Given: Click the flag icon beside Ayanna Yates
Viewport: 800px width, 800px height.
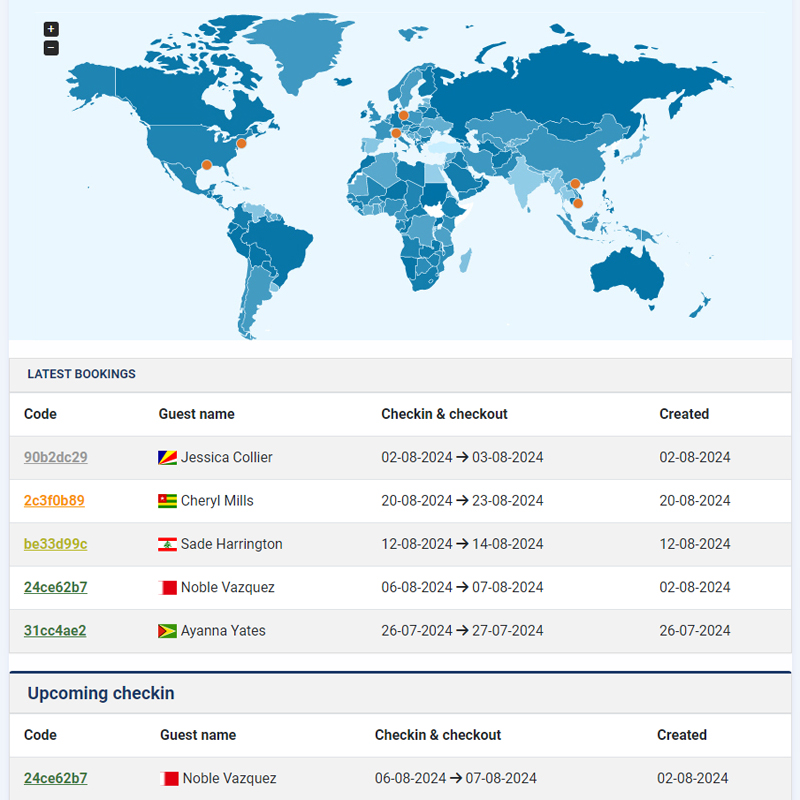Looking at the screenshot, I should click(x=167, y=631).
